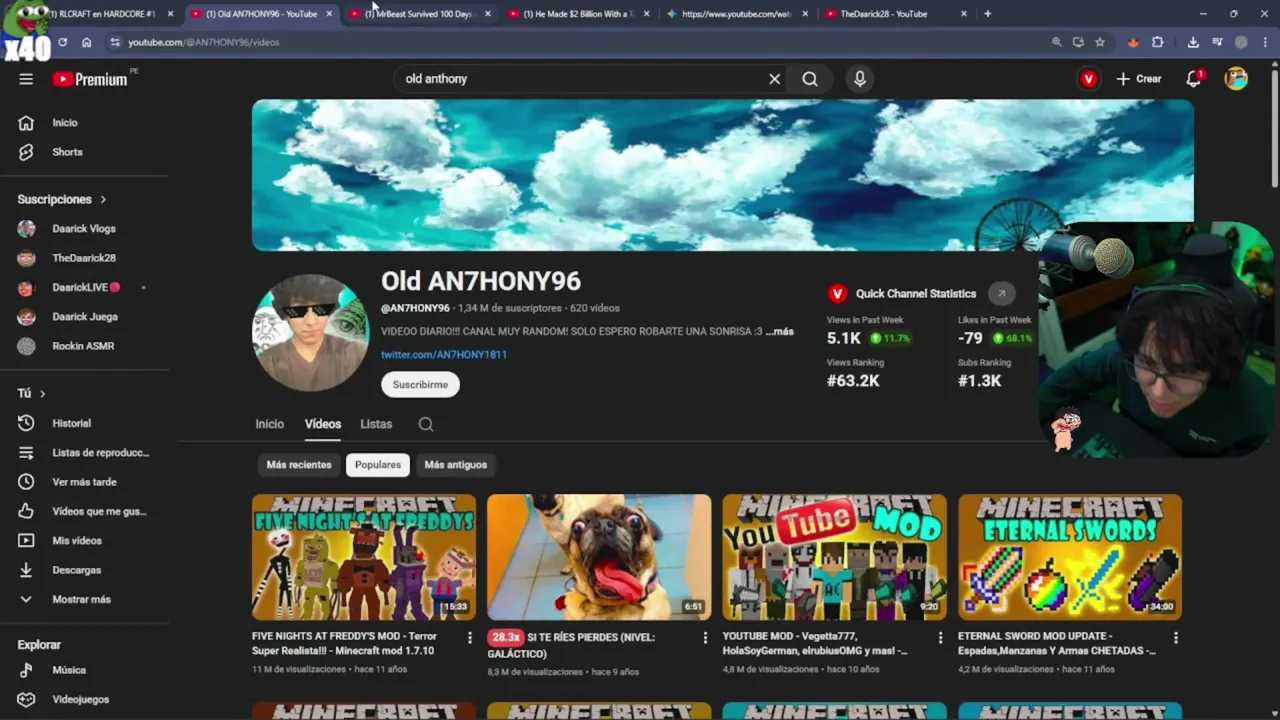Expand channel description with ...más
Image resolution: width=1280 pixels, height=720 pixels.
click(780, 332)
